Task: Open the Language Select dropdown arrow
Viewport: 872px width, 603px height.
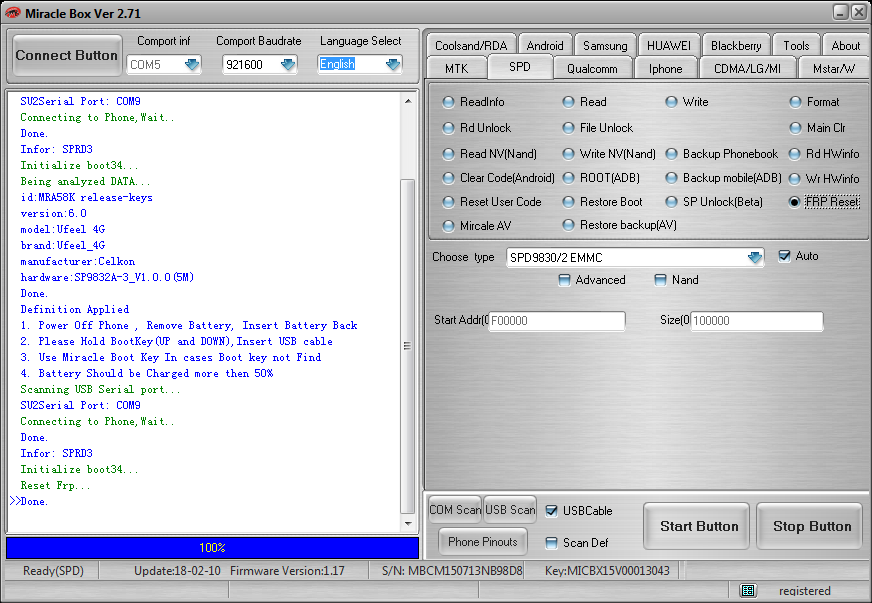Action: click(393, 65)
